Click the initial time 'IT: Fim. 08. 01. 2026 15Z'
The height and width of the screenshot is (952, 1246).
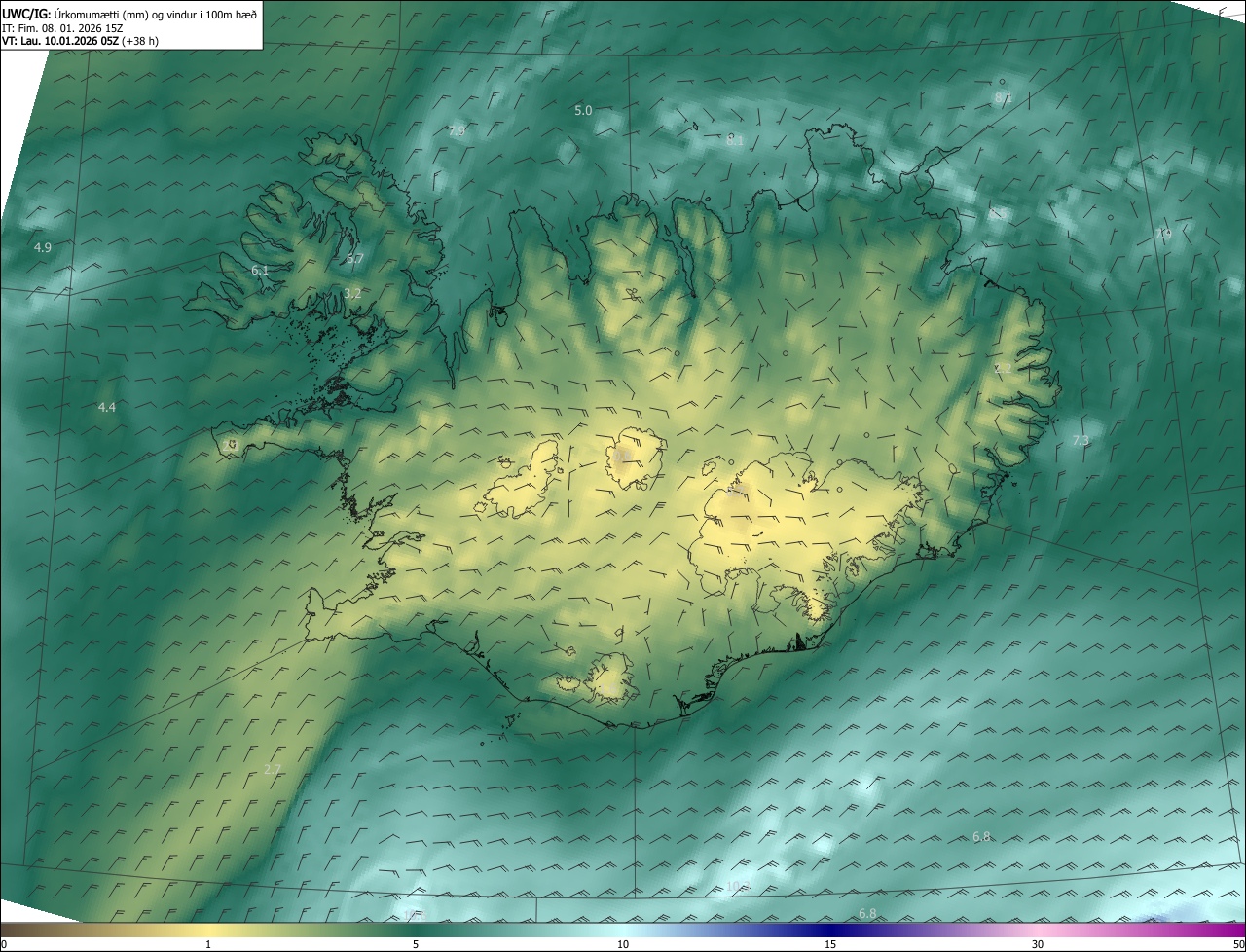pyautogui.click(x=63, y=27)
